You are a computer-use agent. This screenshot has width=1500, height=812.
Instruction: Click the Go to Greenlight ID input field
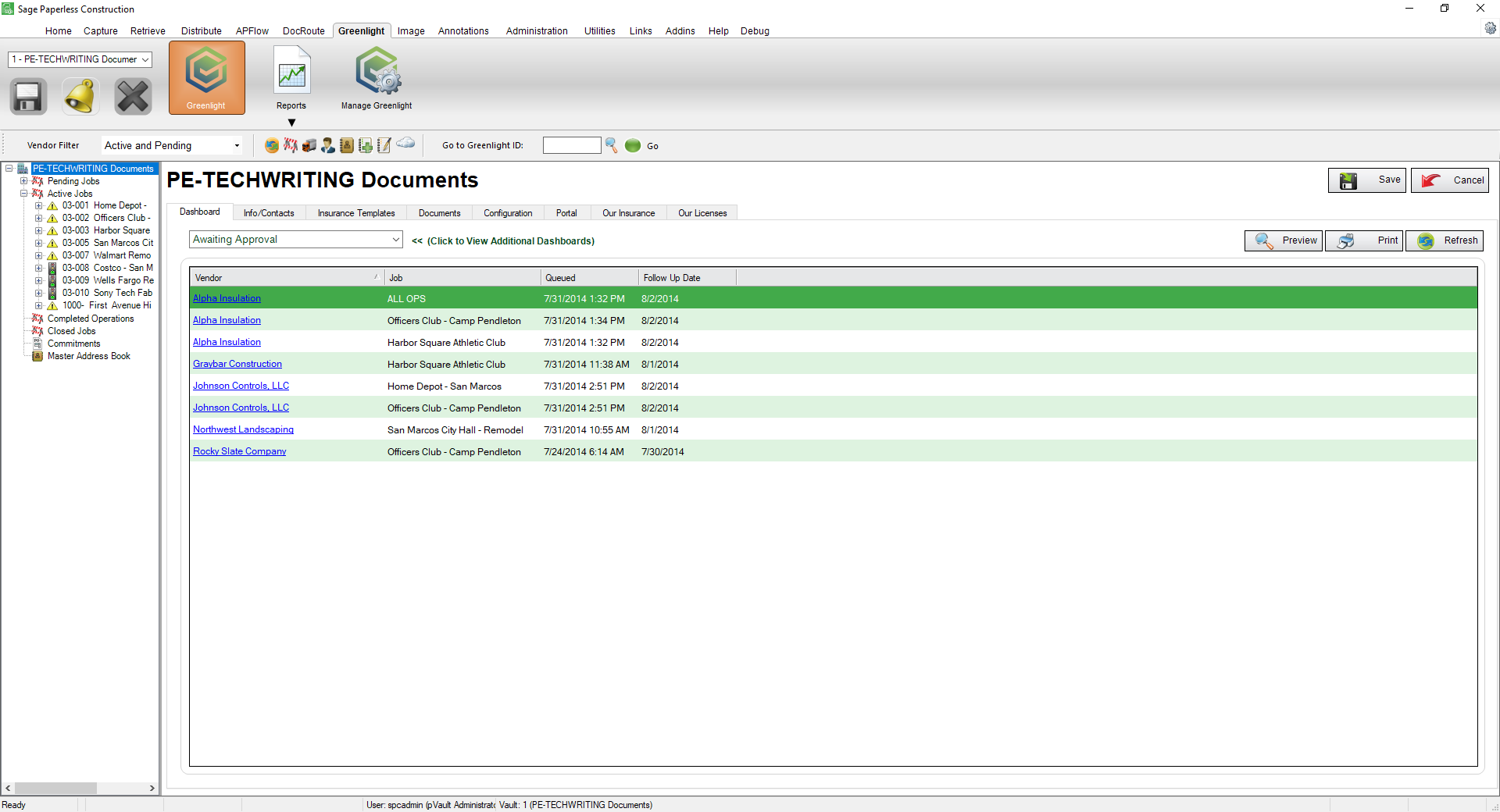coord(572,145)
